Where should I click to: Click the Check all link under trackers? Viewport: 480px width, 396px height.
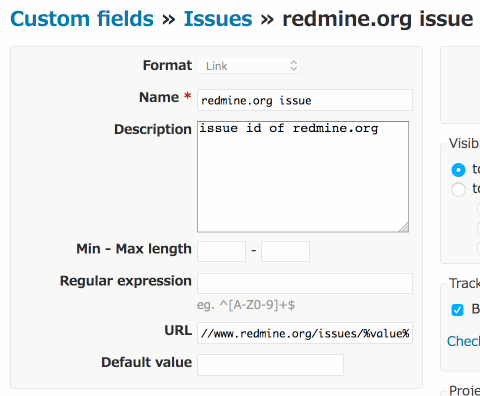(x=463, y=341)
